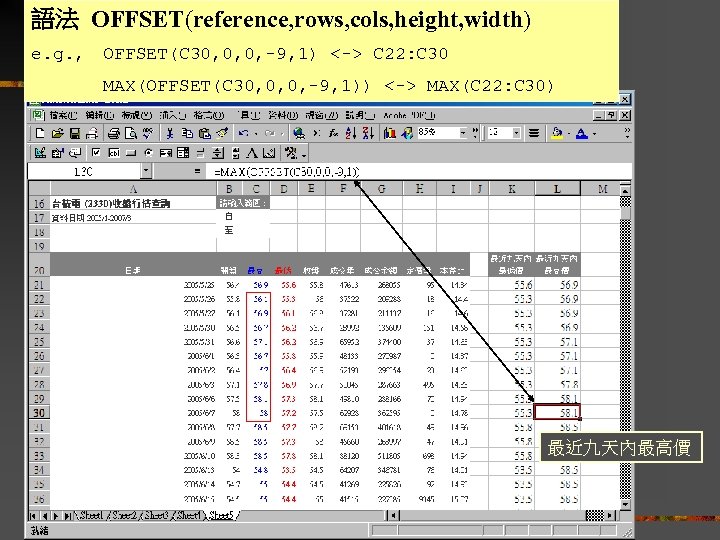Expand the Undo history dropdown arrow
The height and width of the screenshot is (540, 720).
tap(255, 133)
